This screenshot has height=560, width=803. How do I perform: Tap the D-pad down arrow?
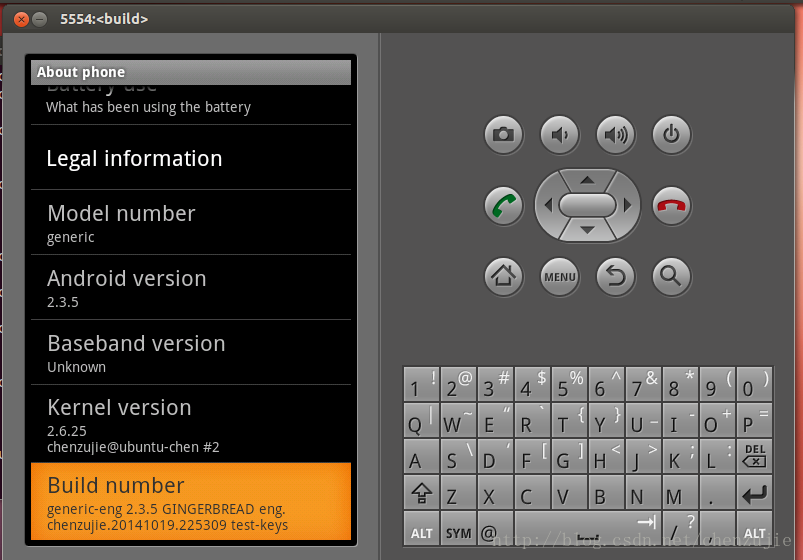(587, 231)
